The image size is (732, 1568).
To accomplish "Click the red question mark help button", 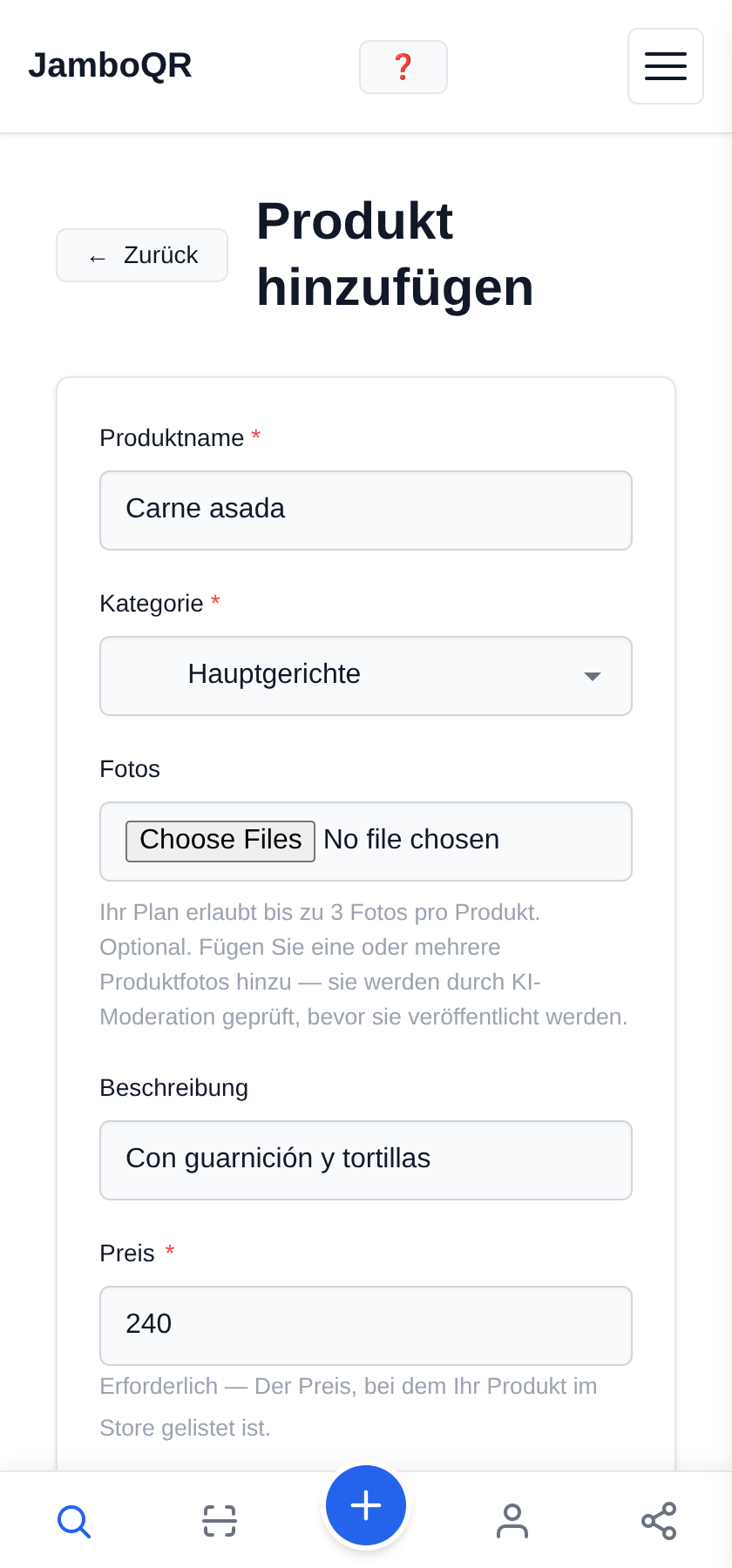I will 403,67.
